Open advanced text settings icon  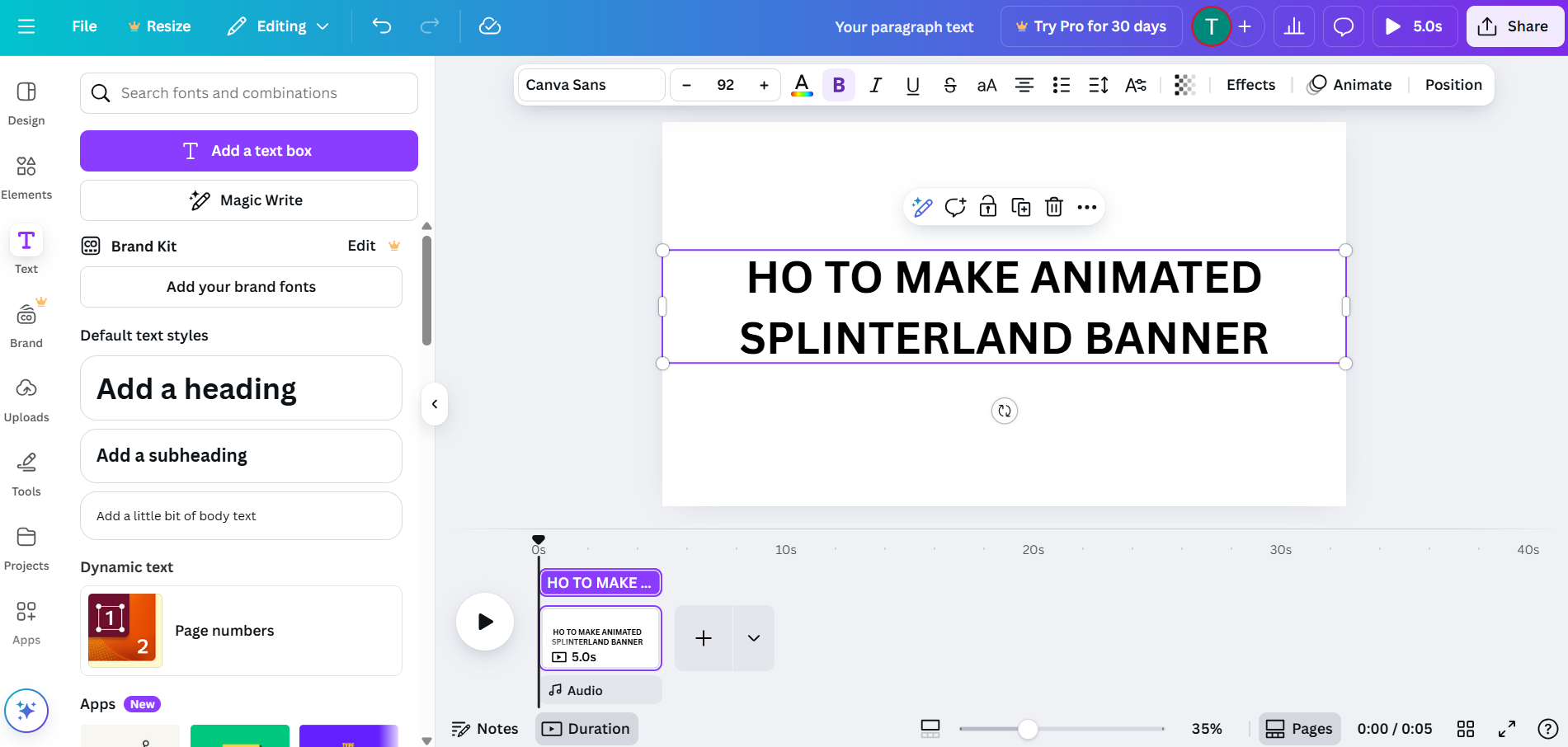pos(1136,85)
